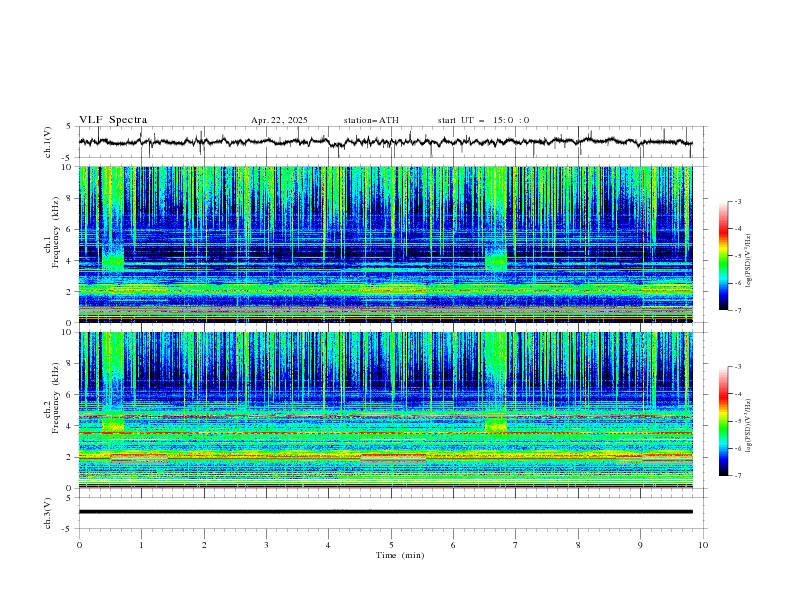Click inside the ch.1 spectrogram panel

coord(385,244)
